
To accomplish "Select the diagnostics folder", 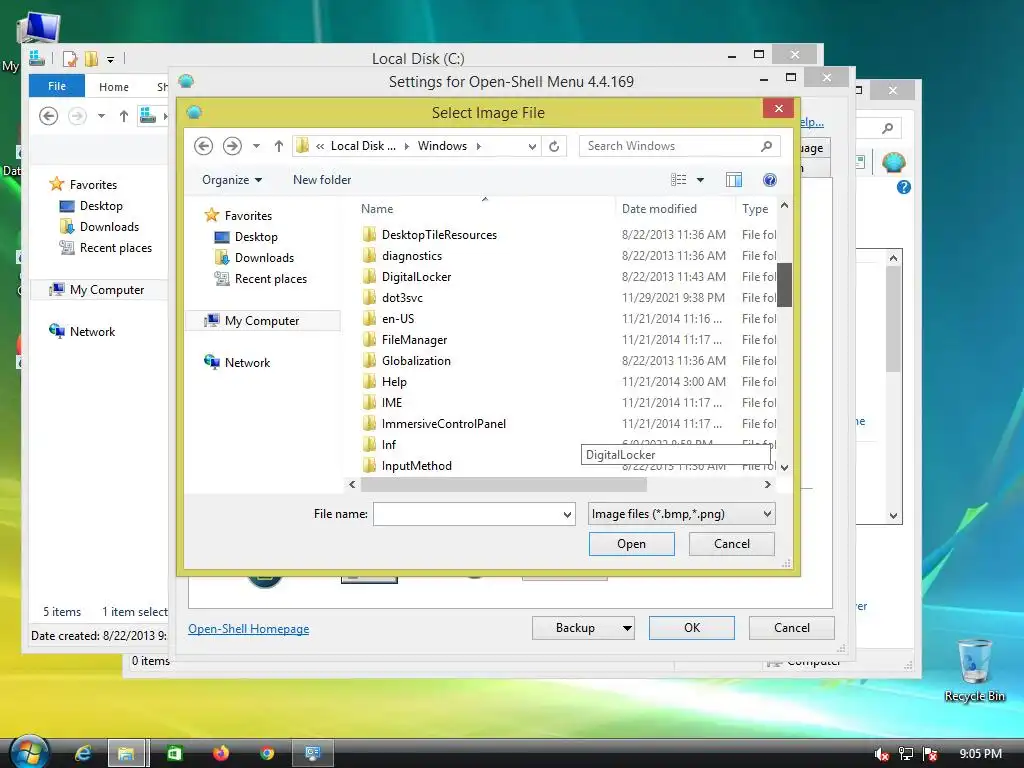I will pos(411,255).
